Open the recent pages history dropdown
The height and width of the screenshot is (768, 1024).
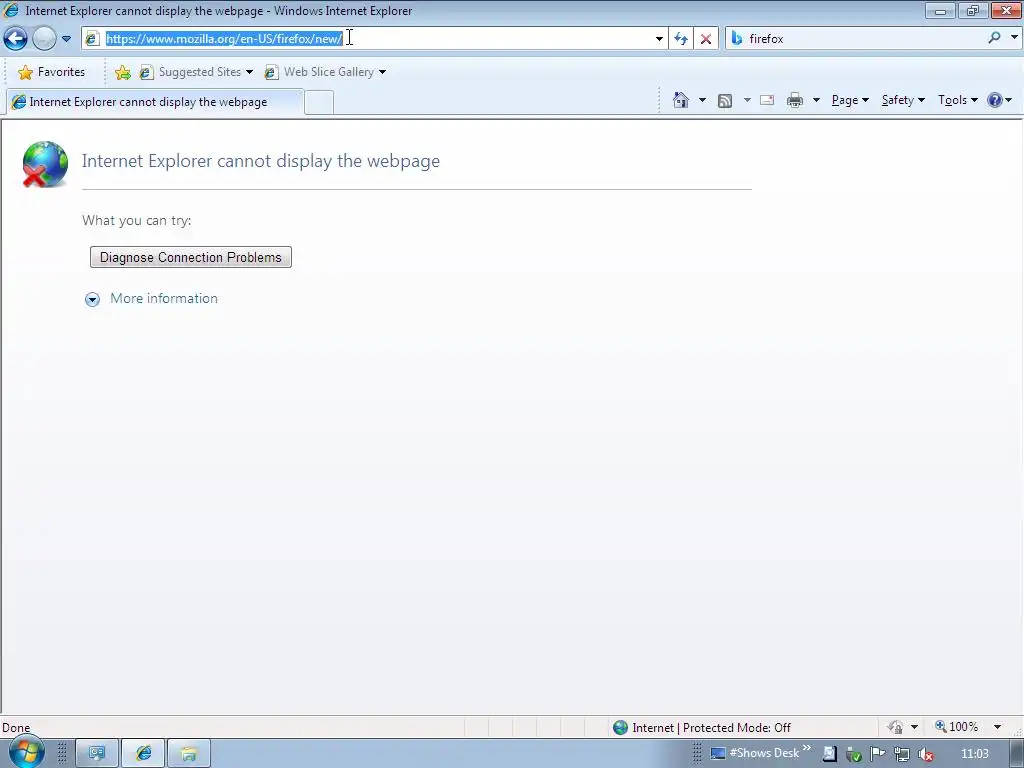point(66,39)
